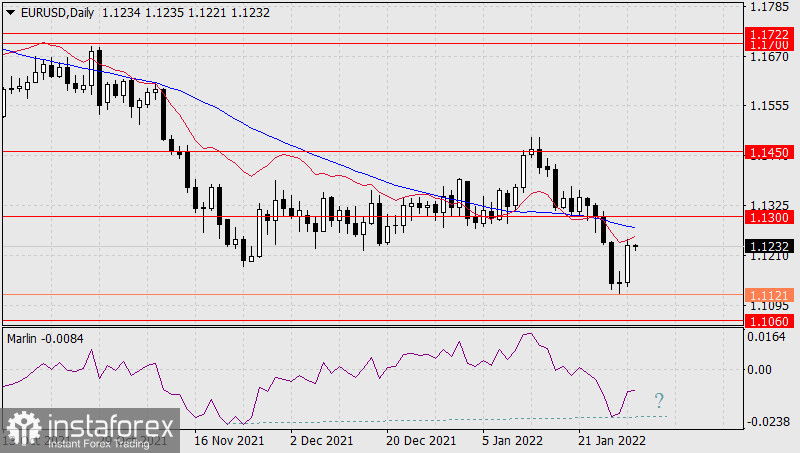Select the 1.1450 red price label
The width and height of the screenshot is (800, 453).
(x=770, y=152)
